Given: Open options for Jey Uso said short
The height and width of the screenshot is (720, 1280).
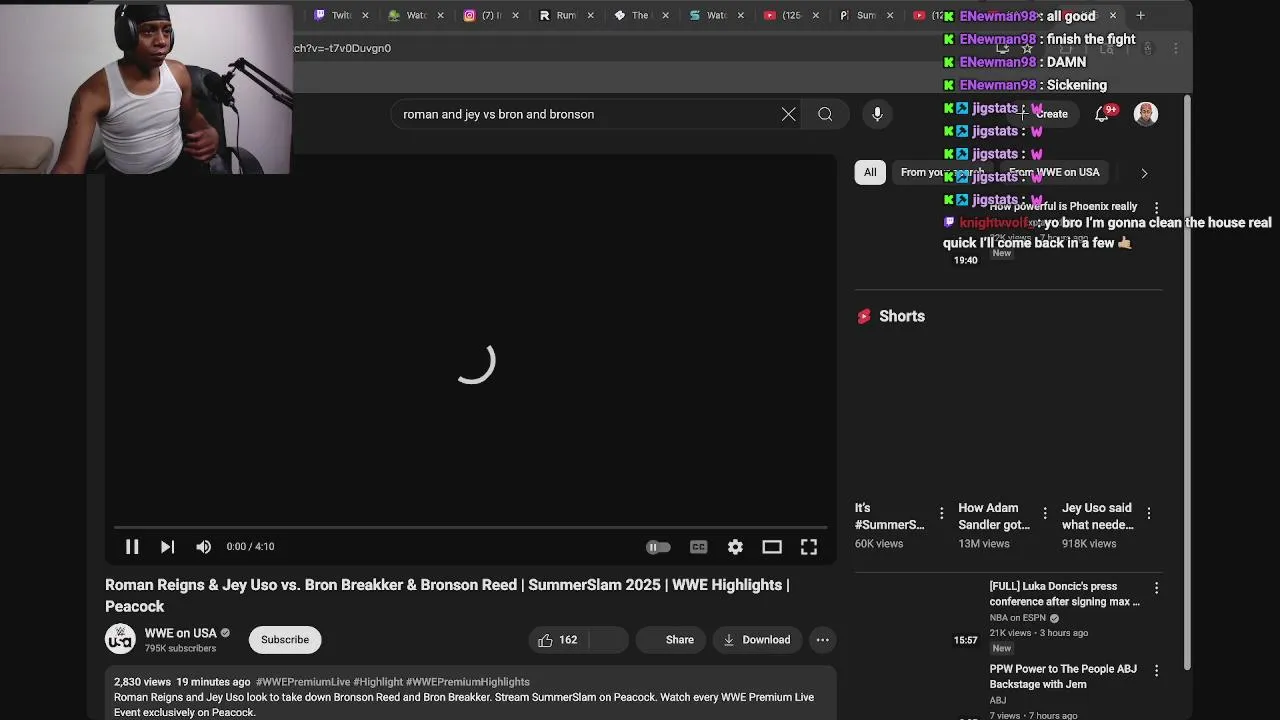Looking at the screenshot, I should (1149, 514).
